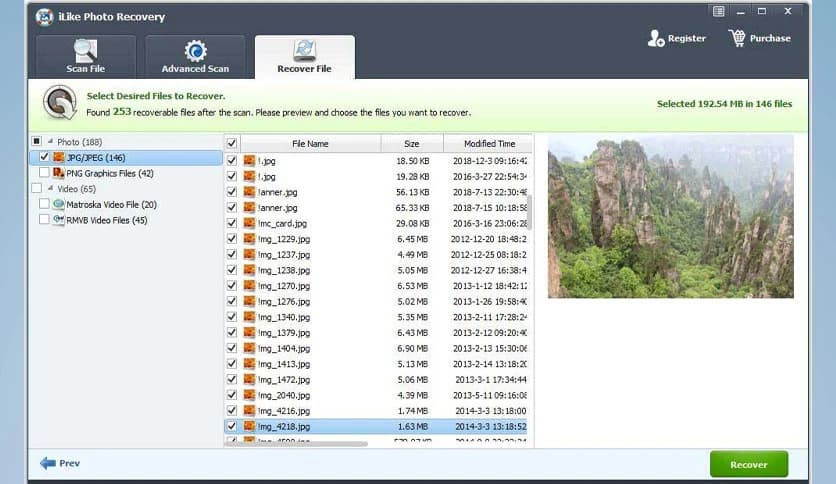Click the file icon of !mg_1229.jpg
This screenshot has width=836, height=484.
coord(249,239)
